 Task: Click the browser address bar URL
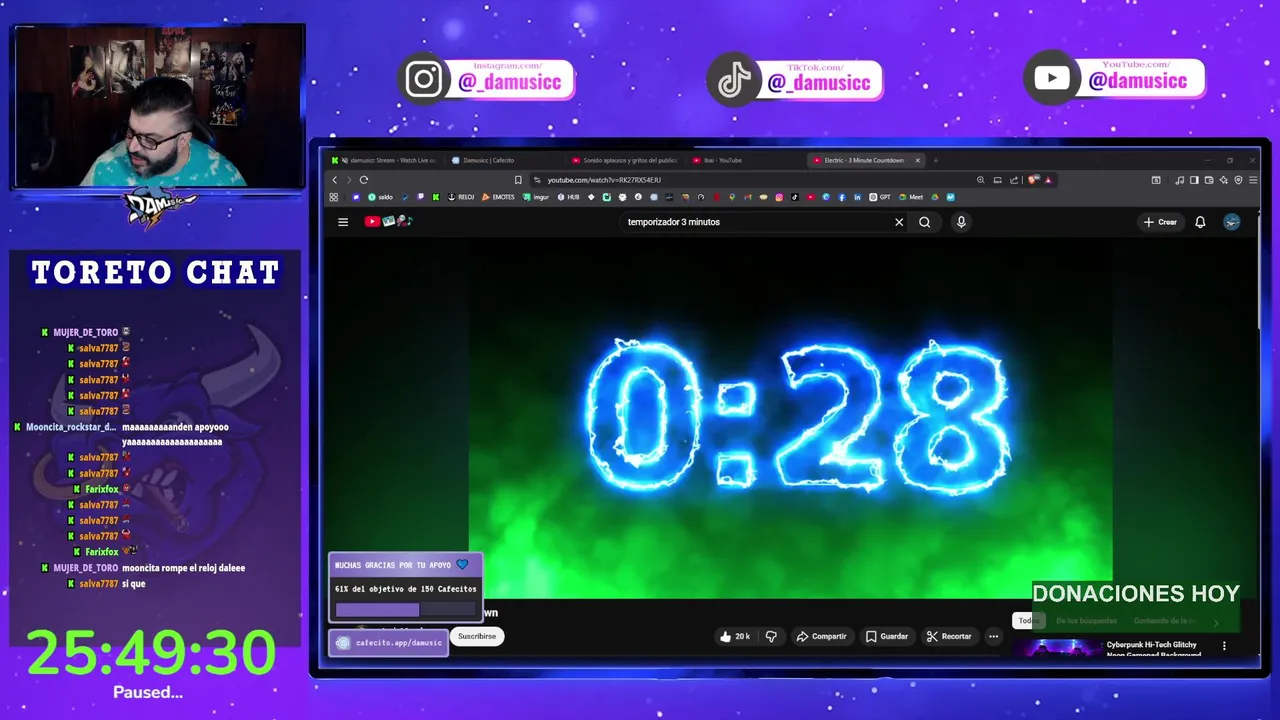coord(604,180)
